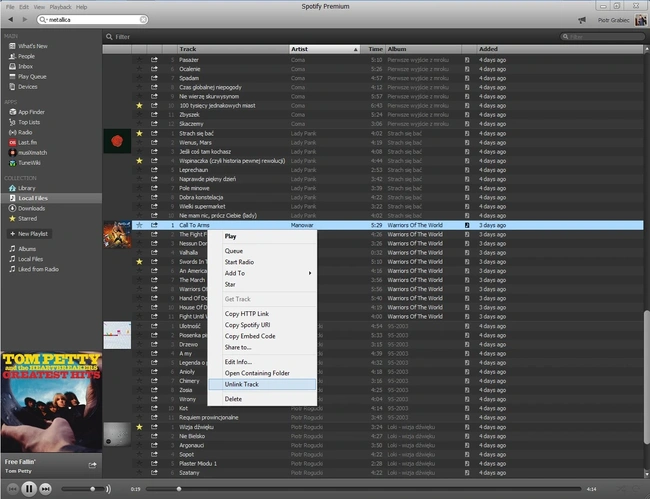Viewport: 650px width, 499px height.
Task: Open Radio app
Action: pyautogui.click(x=20, y=132)
